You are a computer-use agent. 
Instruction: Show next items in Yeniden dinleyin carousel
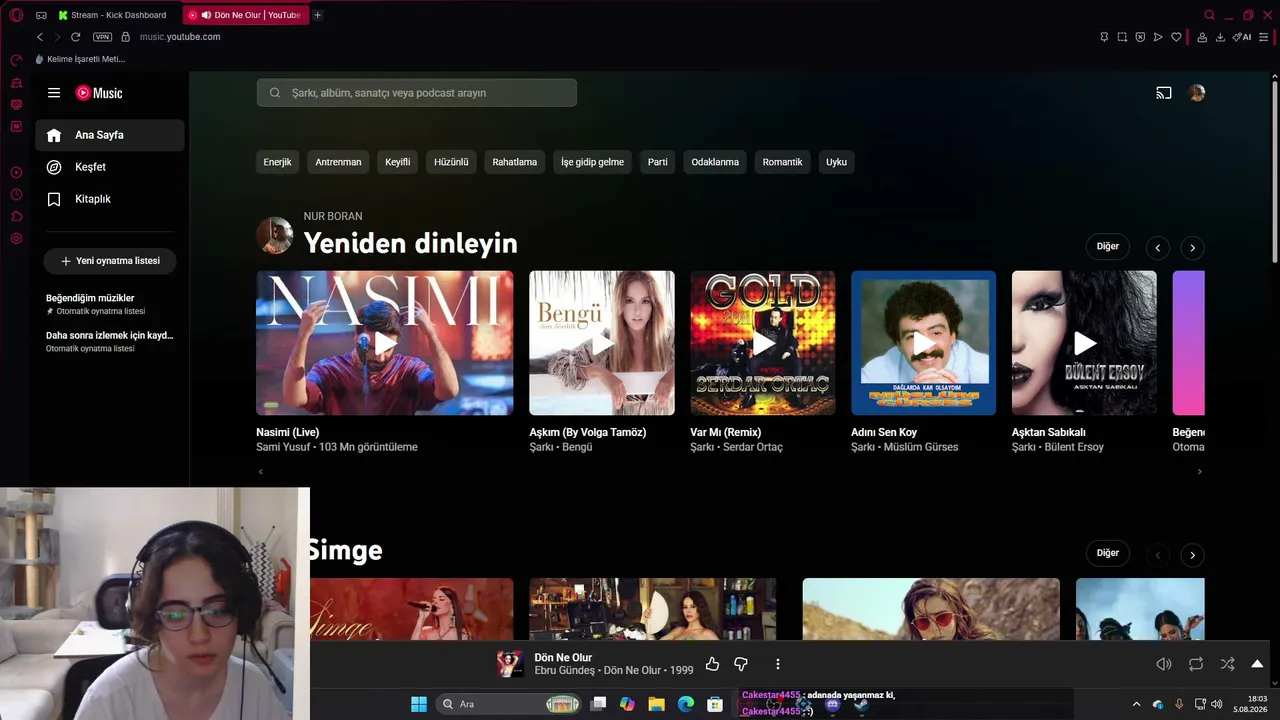coord(1192,248)
